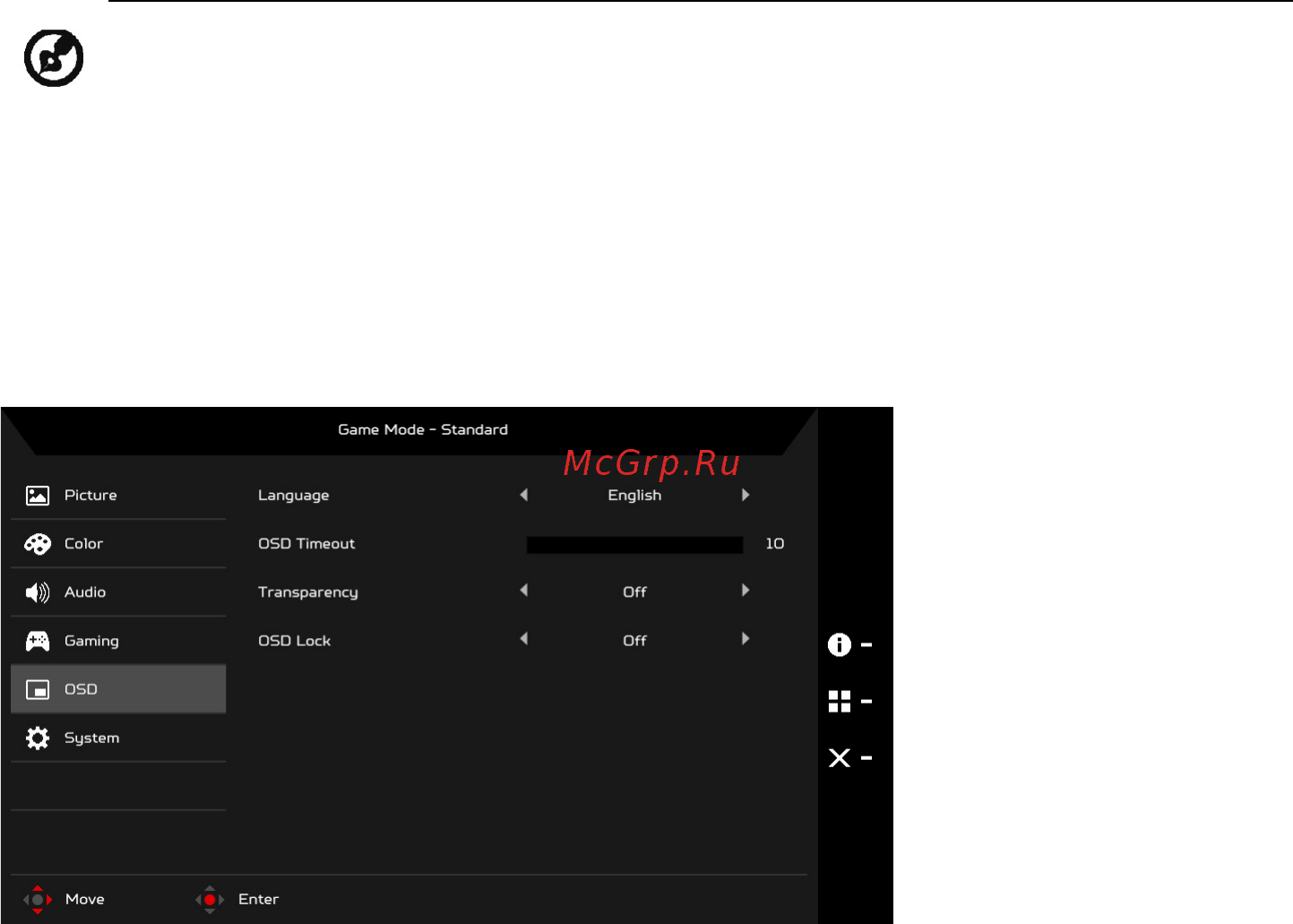Click the Gaming controller icon
The image size is (1293, 924).
(x=38, y=641)
